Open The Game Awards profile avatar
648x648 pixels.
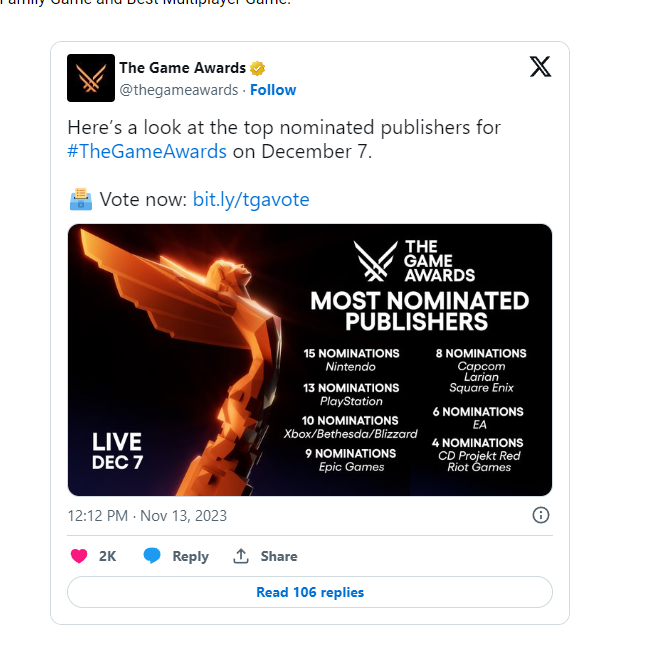point(91,78)
